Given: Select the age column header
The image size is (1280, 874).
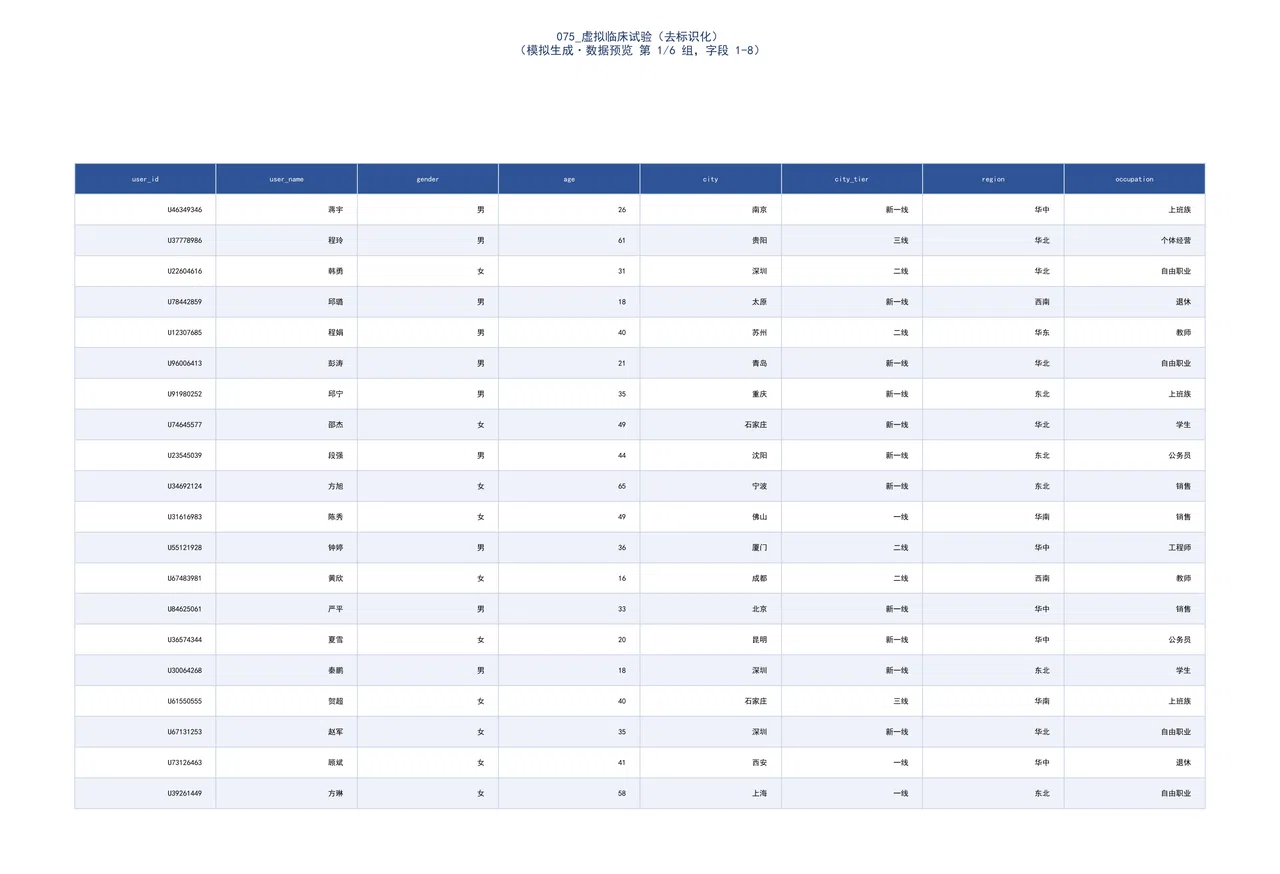Looking at the screenshot, I should 569,179.
